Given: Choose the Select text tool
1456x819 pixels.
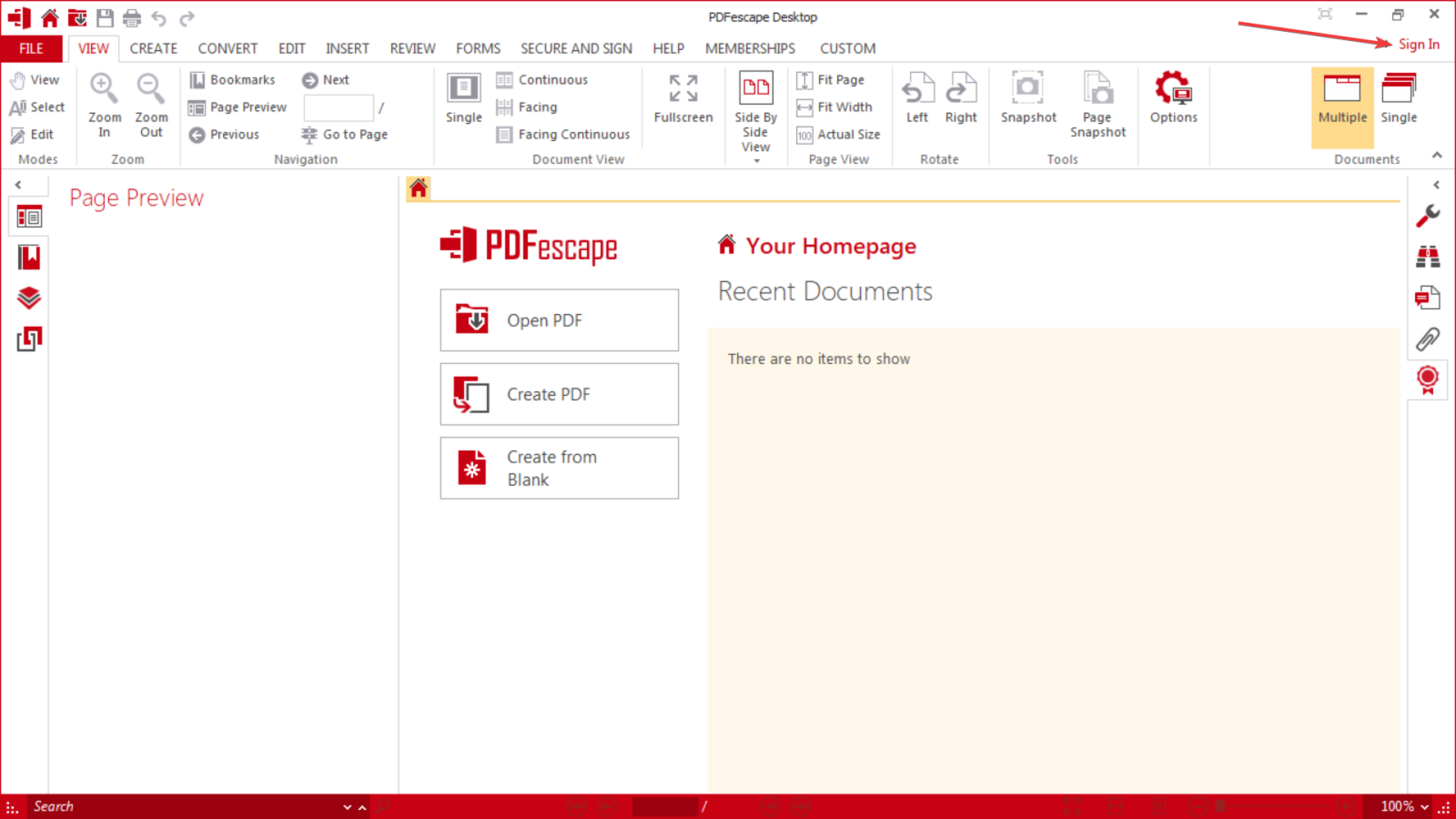Looking at the screenshot, I should coord(37,107).
